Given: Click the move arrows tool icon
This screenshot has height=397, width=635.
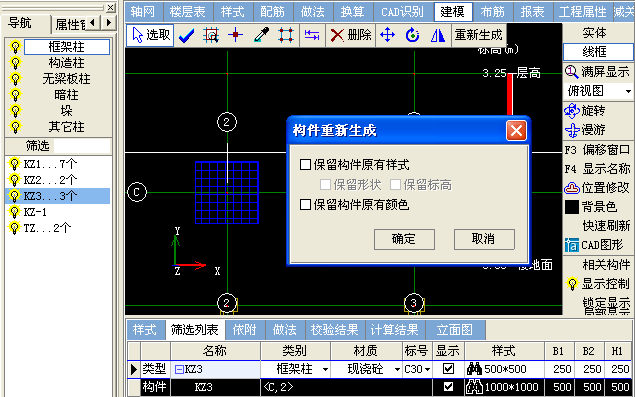Looking at the screenshot, I should 388,35.
